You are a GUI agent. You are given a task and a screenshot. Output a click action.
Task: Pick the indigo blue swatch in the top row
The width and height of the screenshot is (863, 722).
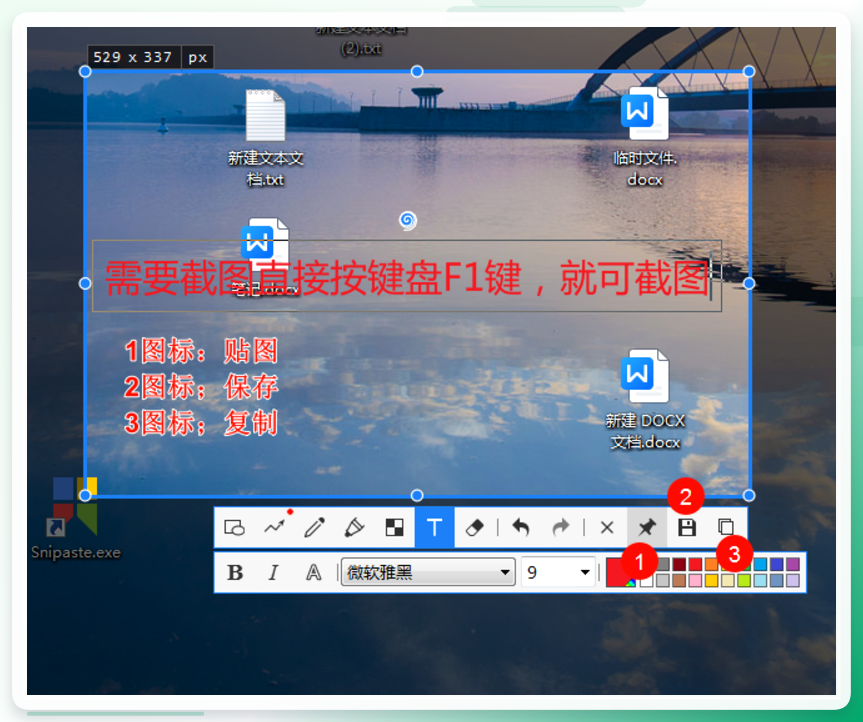tap(777, 564)
